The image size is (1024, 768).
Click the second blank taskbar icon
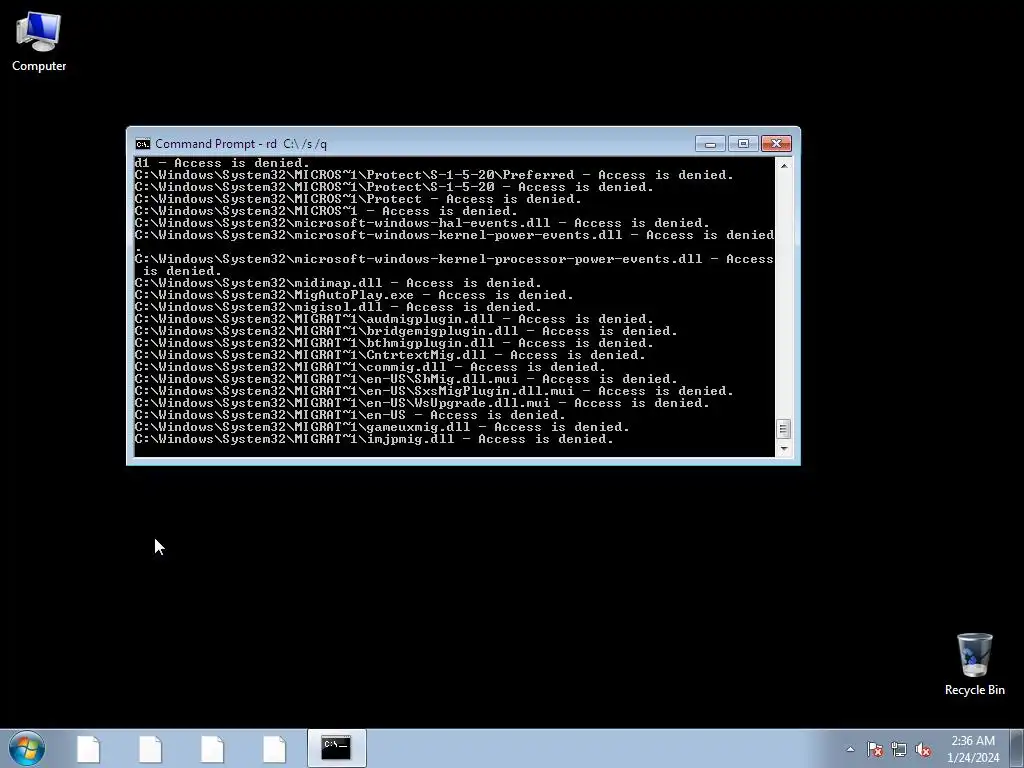coord(150,749)
